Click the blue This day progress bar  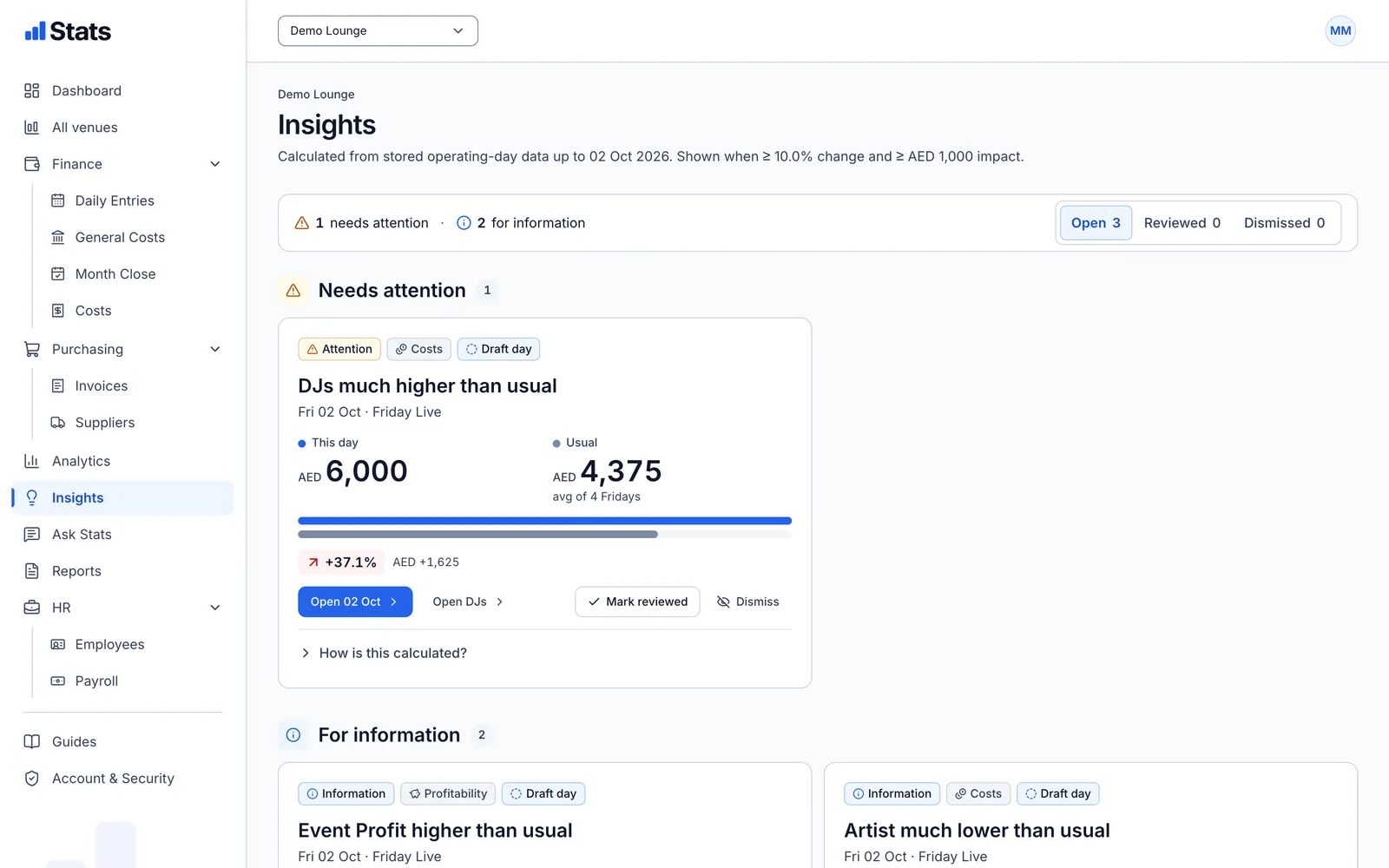click(544, 521)
